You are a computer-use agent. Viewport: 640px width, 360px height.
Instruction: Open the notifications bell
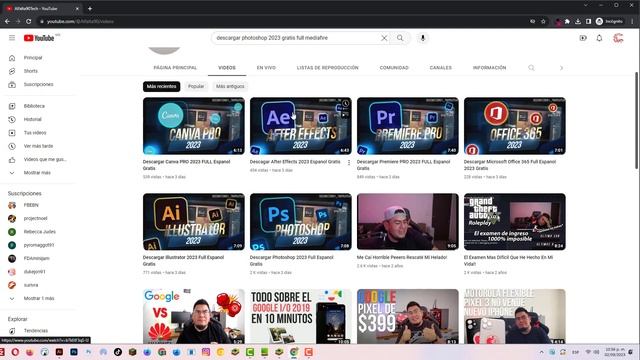pos(599,38)
